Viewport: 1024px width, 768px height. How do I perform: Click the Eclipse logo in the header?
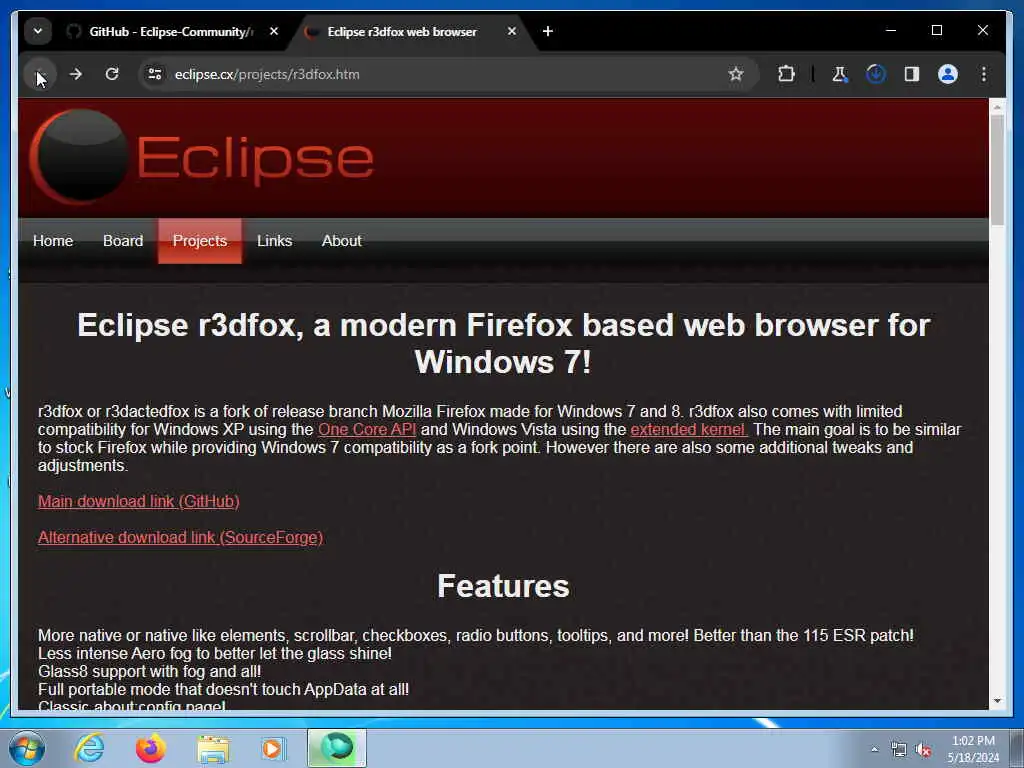coord(202,157)
